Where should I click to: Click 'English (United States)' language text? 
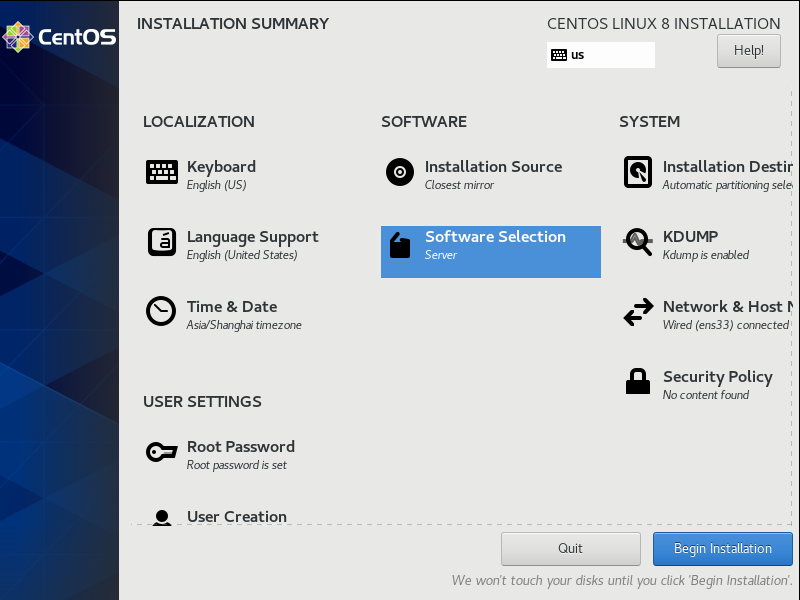(x=242, y=255)
